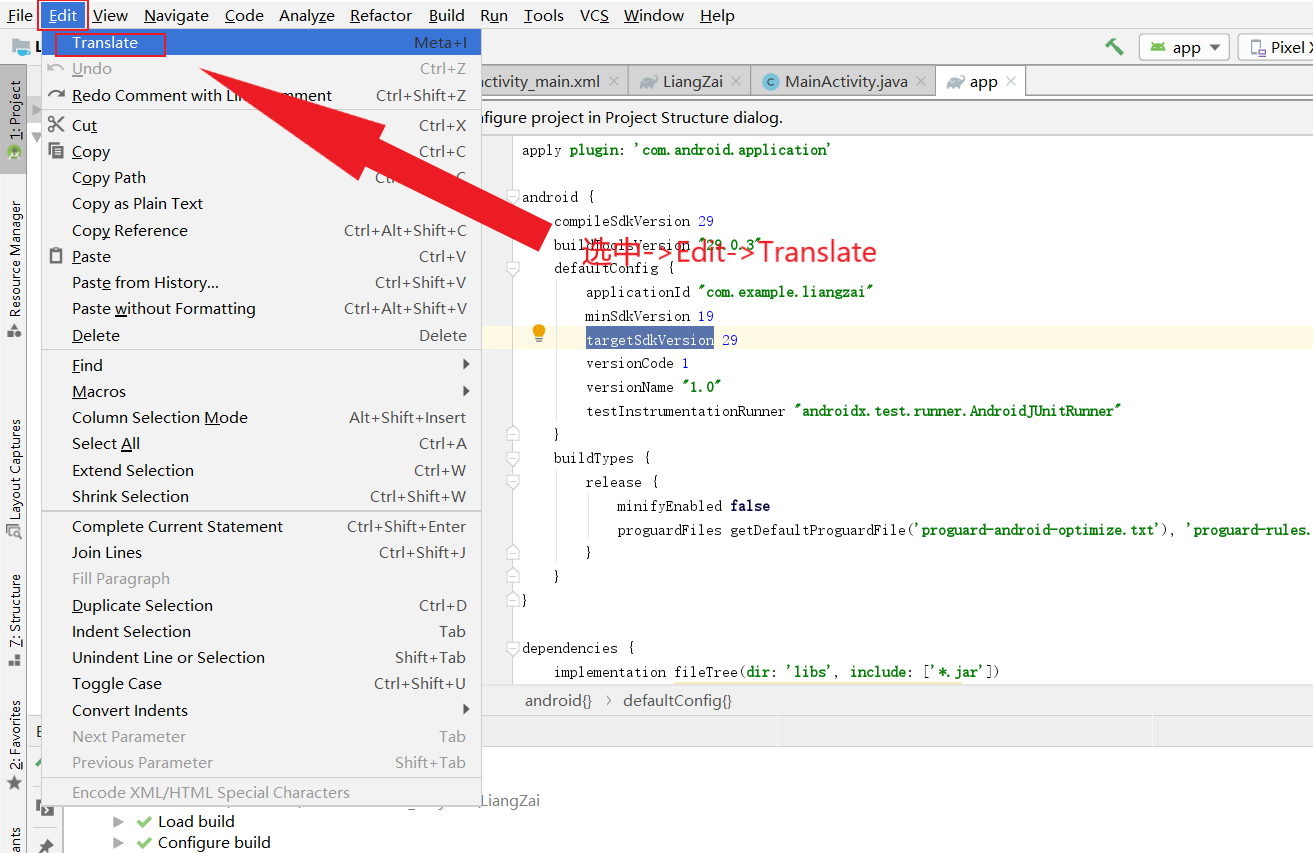This screenshot has width=1313, height=853.
Task: Switch to the MainActivity.java tab
Action: pyautogui.click(x=845, y=82)
